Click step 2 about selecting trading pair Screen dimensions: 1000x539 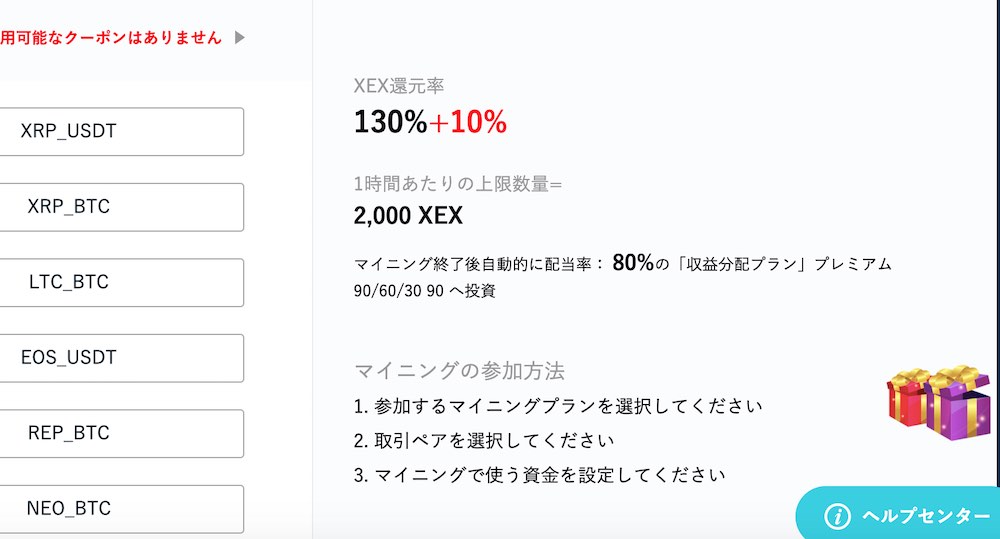pos(484,441)
